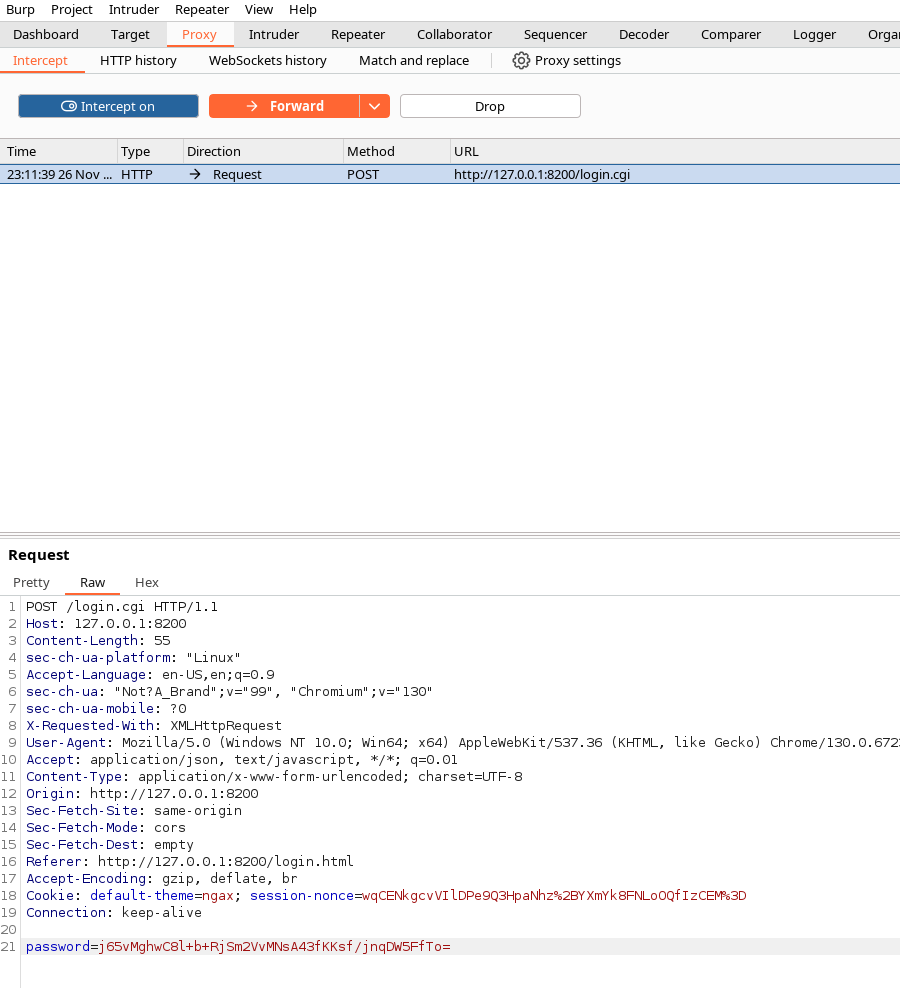Open the Burp menu
This screenshot has width=900, height=988.
[x=20, y=9]
